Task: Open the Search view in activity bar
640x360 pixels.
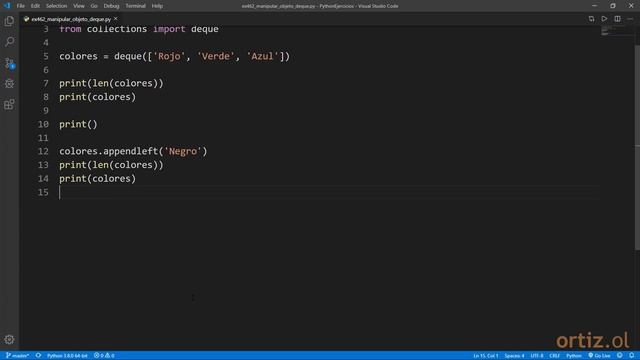Action: [x=9, y=42]
